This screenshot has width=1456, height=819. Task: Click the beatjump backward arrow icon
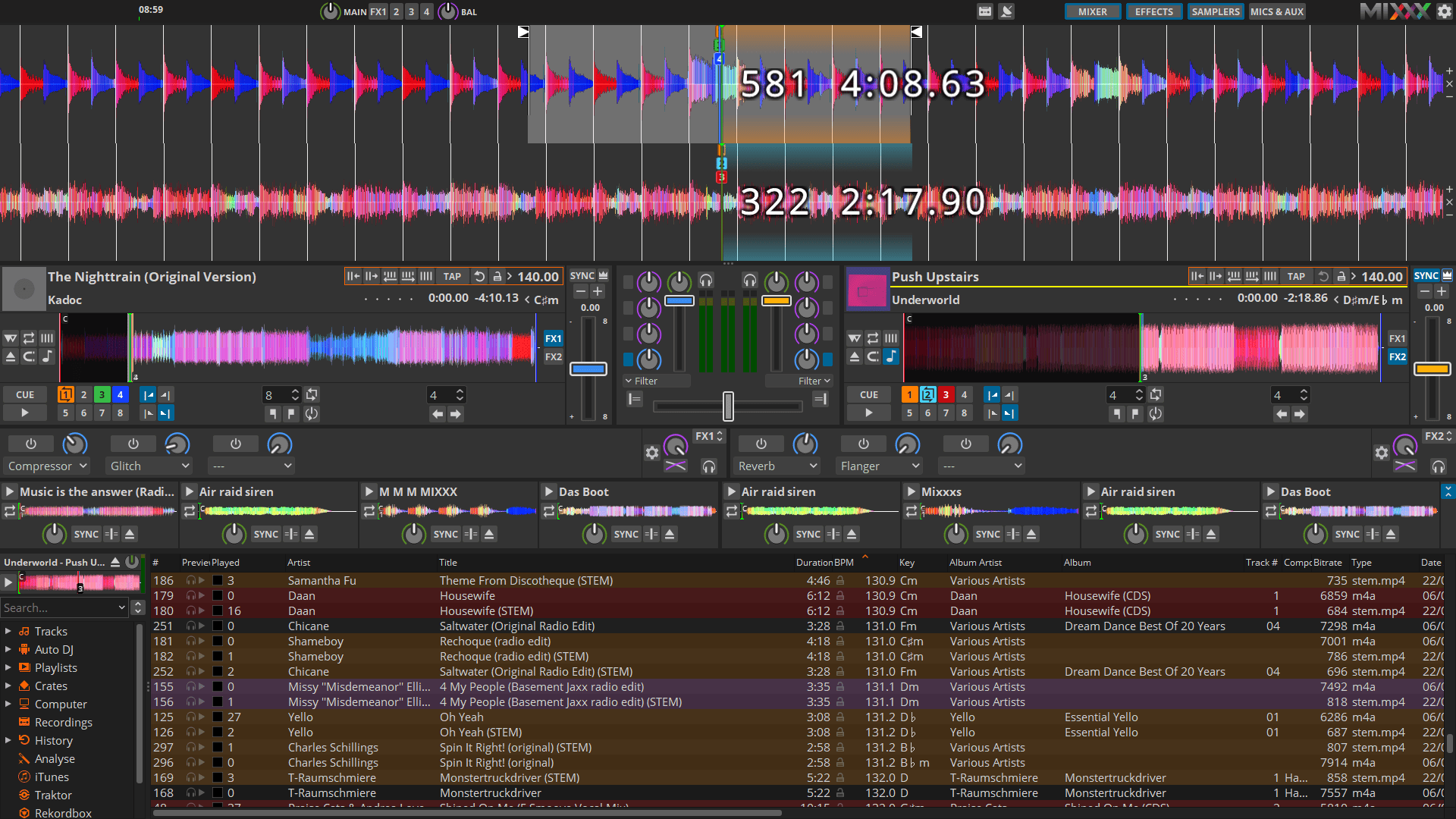pos(438,414)
